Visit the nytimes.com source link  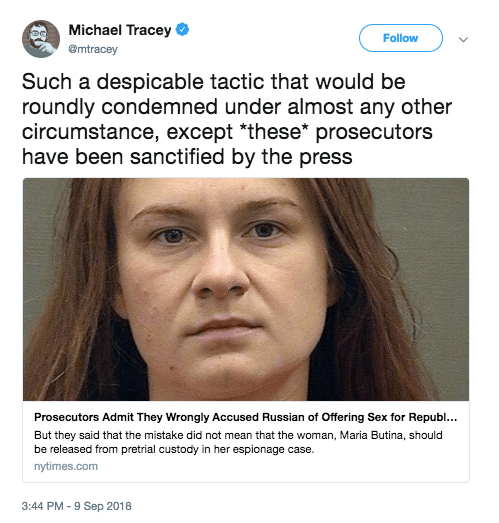point(66,466)
